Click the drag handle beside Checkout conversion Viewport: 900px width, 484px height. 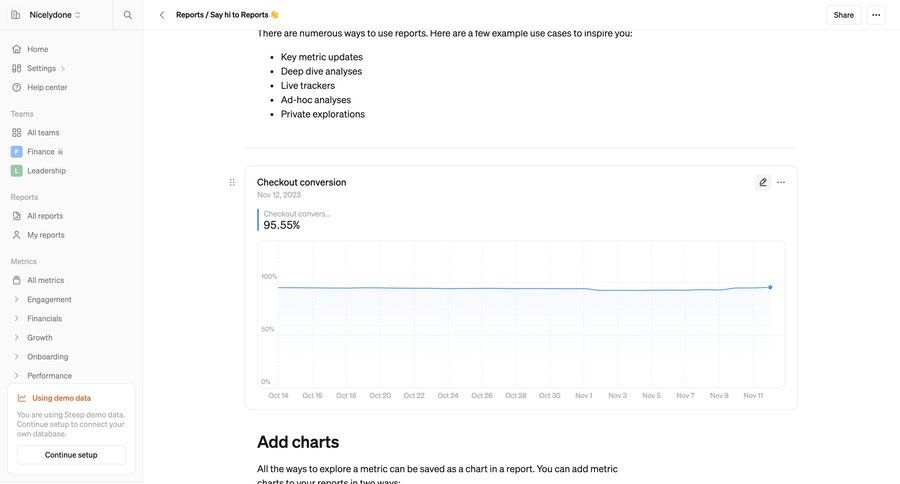[232, 183]
